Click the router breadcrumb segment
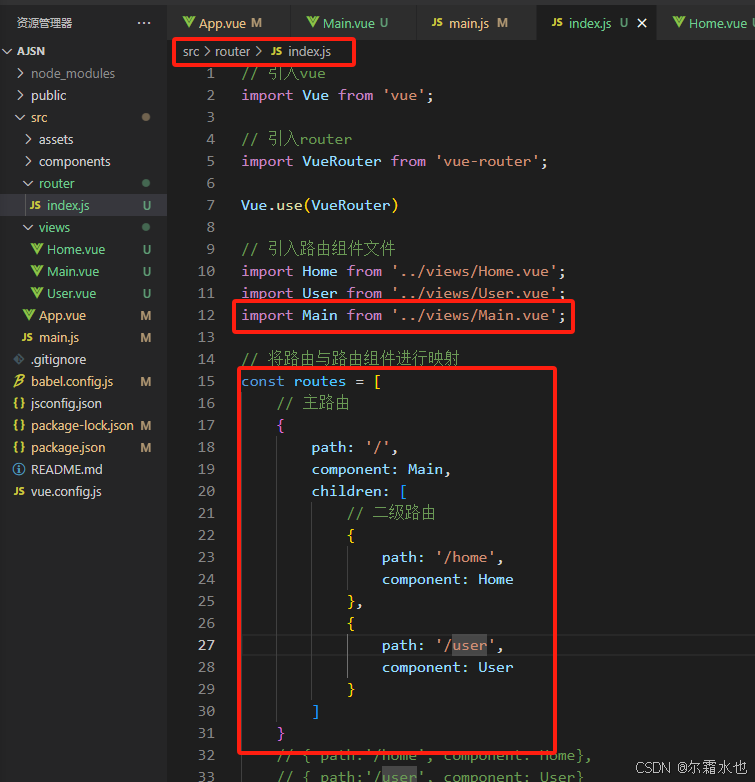Image resolution: width=755 pixels, height=782 pixels. [232, 51]
